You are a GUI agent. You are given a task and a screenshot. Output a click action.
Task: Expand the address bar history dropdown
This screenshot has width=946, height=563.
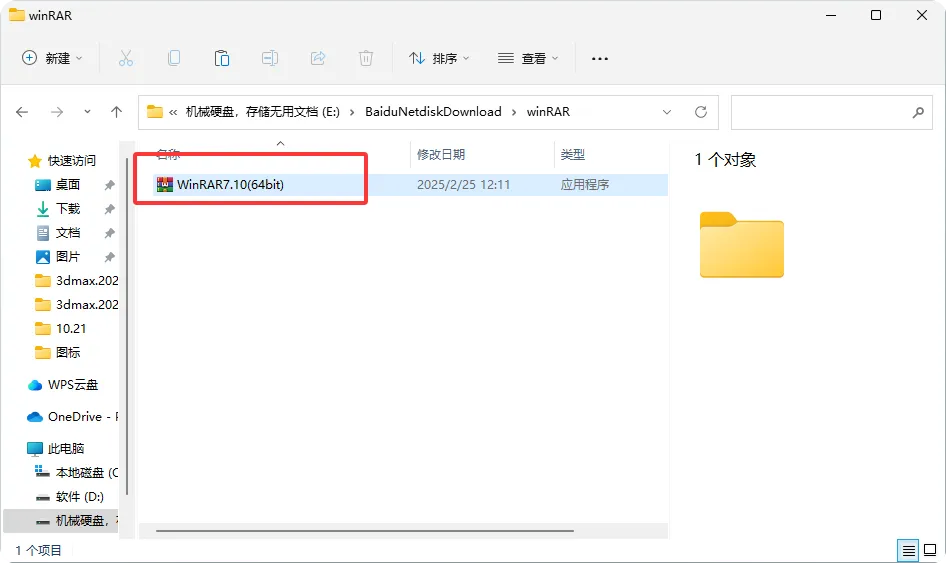667,112
